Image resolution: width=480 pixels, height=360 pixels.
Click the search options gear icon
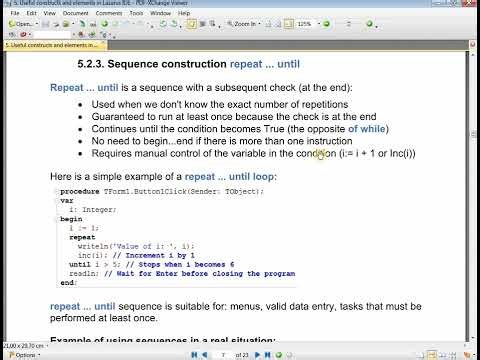click(104, 34)
